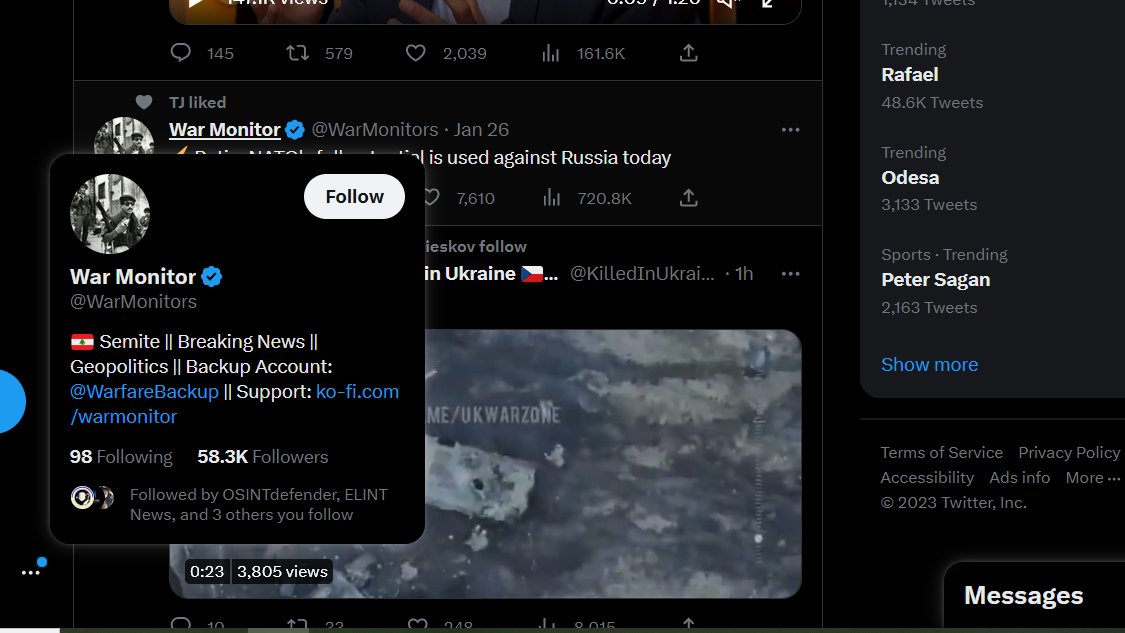
Task: View the 98 Following list
Action: pyautogui.click(x=121, y=457)
